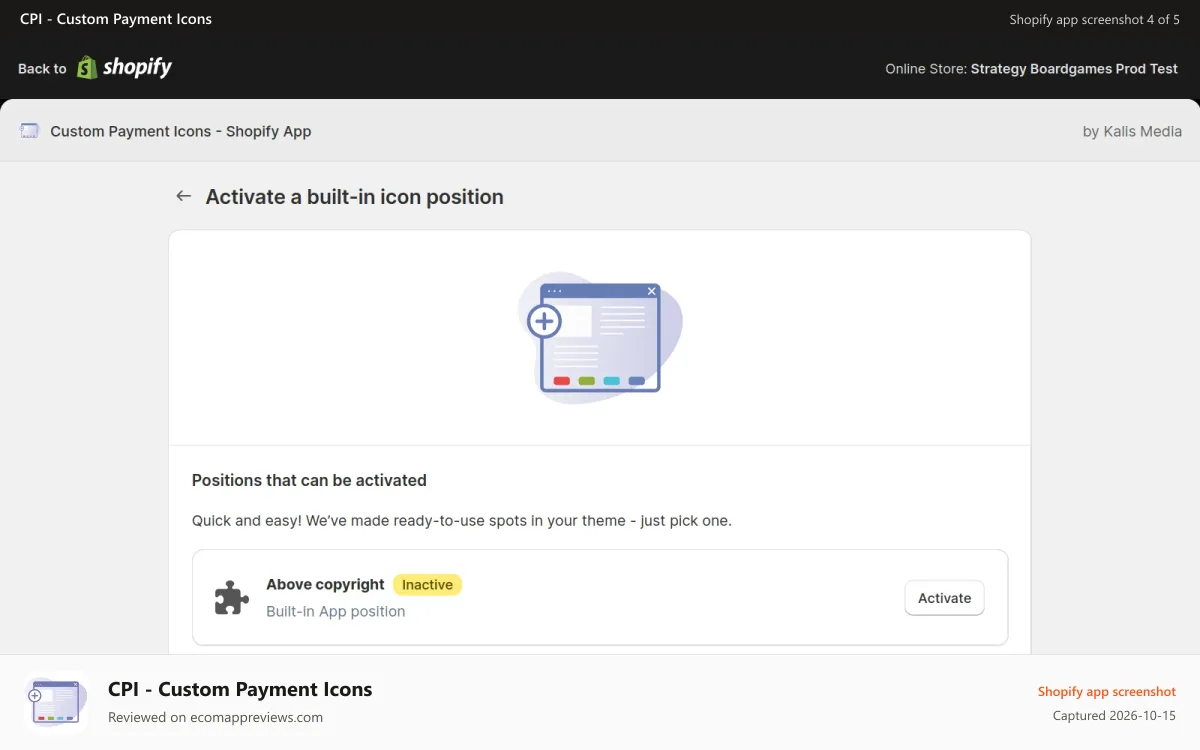The height and width of the screenshot is (750, 1200).
Task: Click the Captured 2026-10-15 date
Action: pos(1114,715)
